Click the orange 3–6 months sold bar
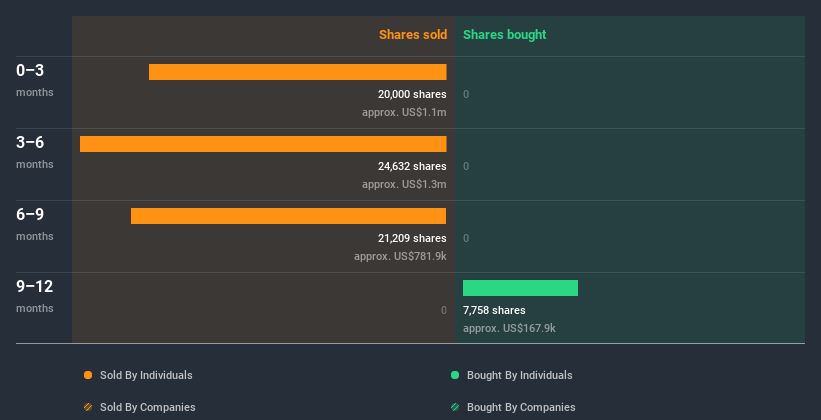 point(263,144)
